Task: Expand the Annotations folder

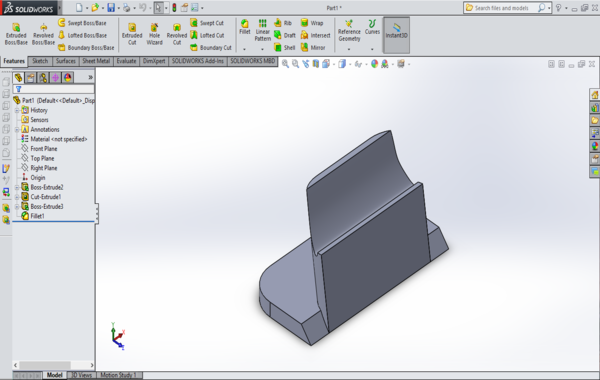Action: [x=17, y=129]
